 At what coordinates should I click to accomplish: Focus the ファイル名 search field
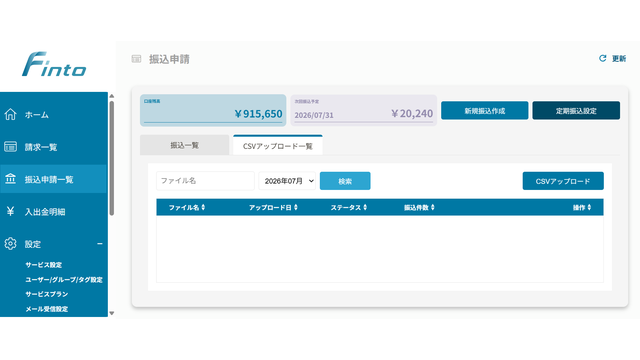coord(205,181)
